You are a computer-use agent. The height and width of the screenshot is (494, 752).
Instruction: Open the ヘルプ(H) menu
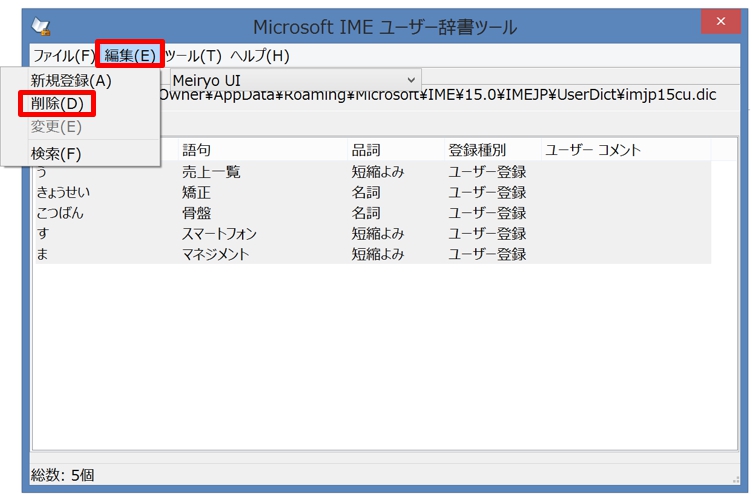[x=259, y=56]
